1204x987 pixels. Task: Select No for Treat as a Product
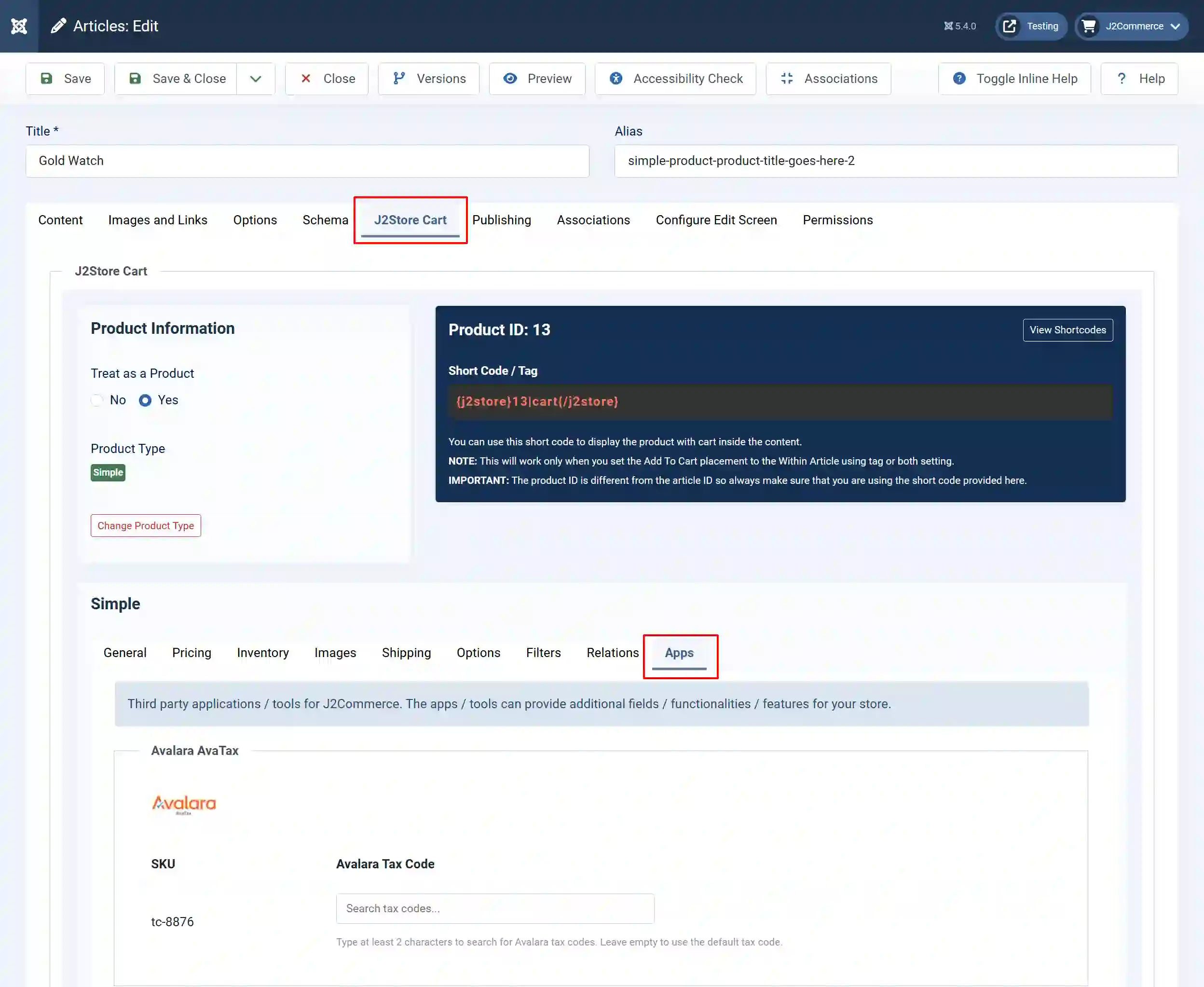pos(97,400)
